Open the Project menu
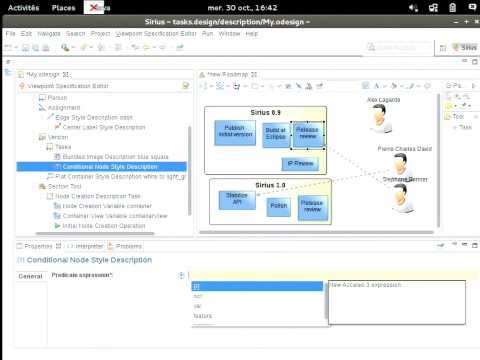This screenshot has width=480, height=360. 100,34
